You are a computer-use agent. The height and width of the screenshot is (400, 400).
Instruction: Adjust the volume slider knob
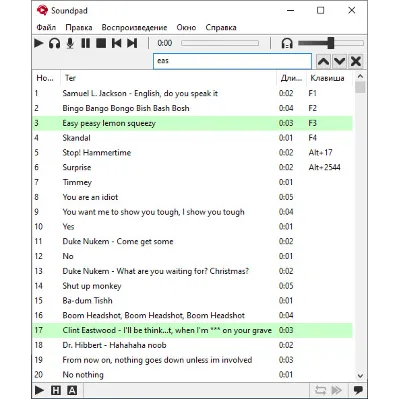(x=331, y=43)
